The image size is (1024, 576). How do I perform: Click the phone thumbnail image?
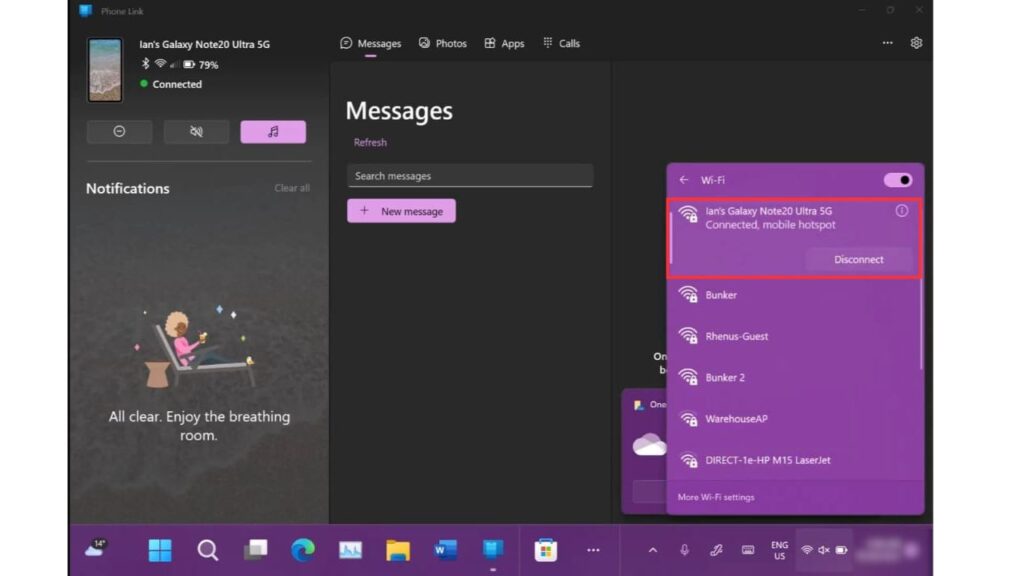(104, 70)
